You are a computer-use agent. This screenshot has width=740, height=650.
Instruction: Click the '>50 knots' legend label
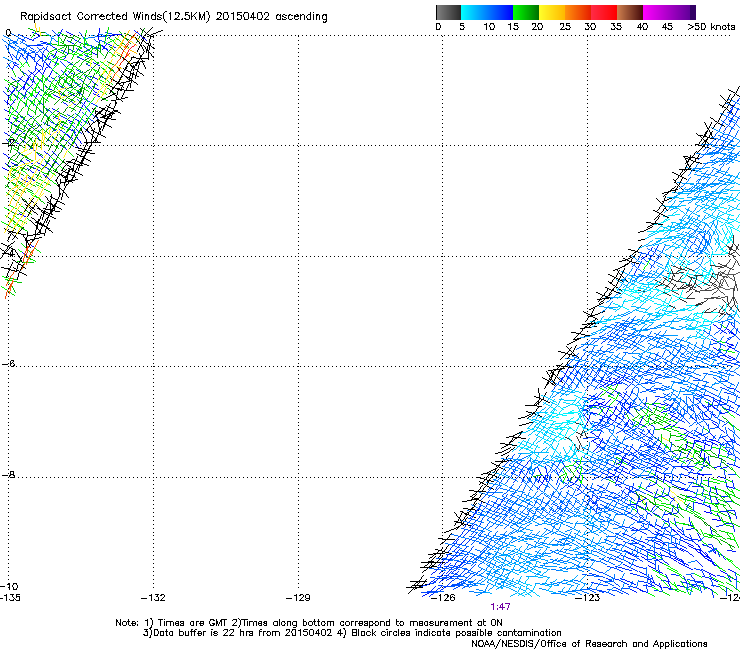click(711, 27)
